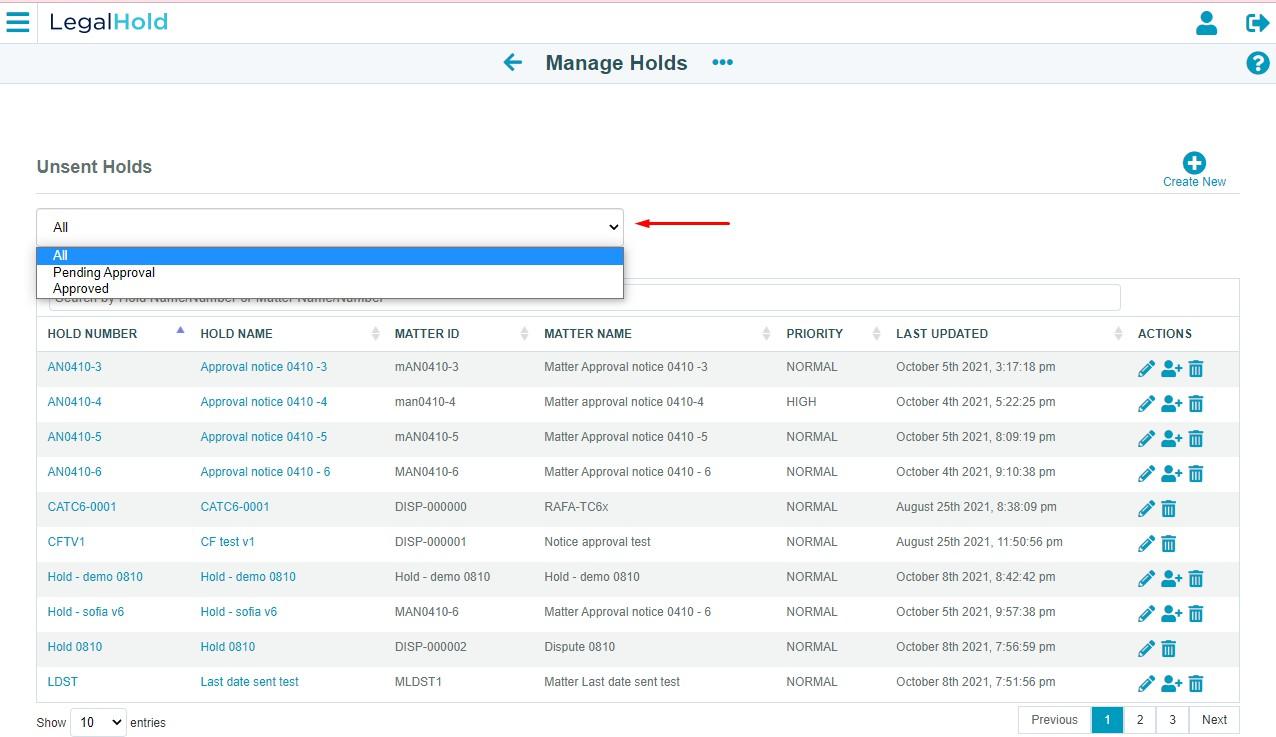Open the Approval notice 0410 -4 link

pyautogui.click(x=264, y=402)
